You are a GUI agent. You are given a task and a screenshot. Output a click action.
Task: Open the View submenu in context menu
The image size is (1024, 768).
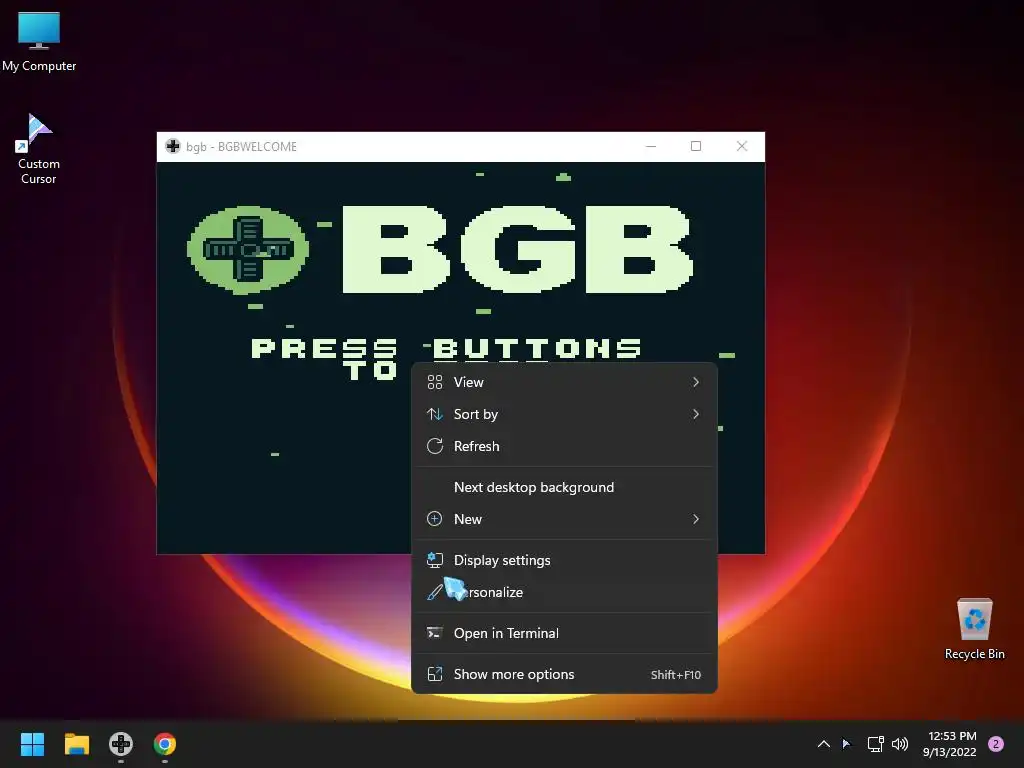pyautogui.click(x=564, y=382)
